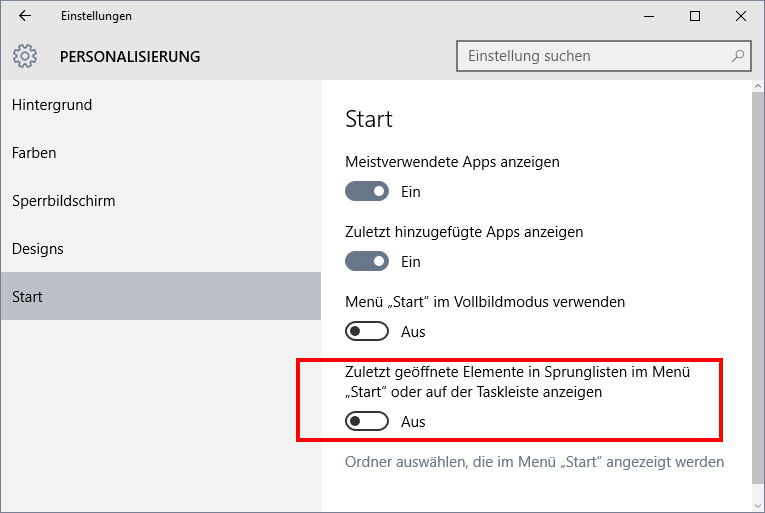Click the large Start page heading

pos(369,119)
